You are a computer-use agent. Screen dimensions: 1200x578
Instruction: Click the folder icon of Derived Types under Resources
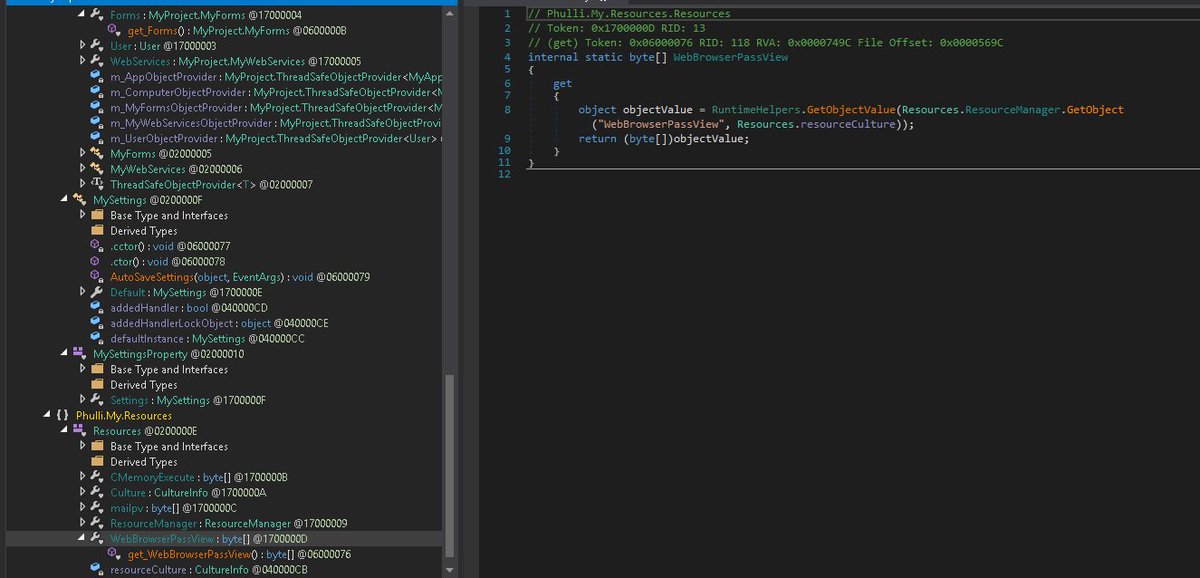97,462
